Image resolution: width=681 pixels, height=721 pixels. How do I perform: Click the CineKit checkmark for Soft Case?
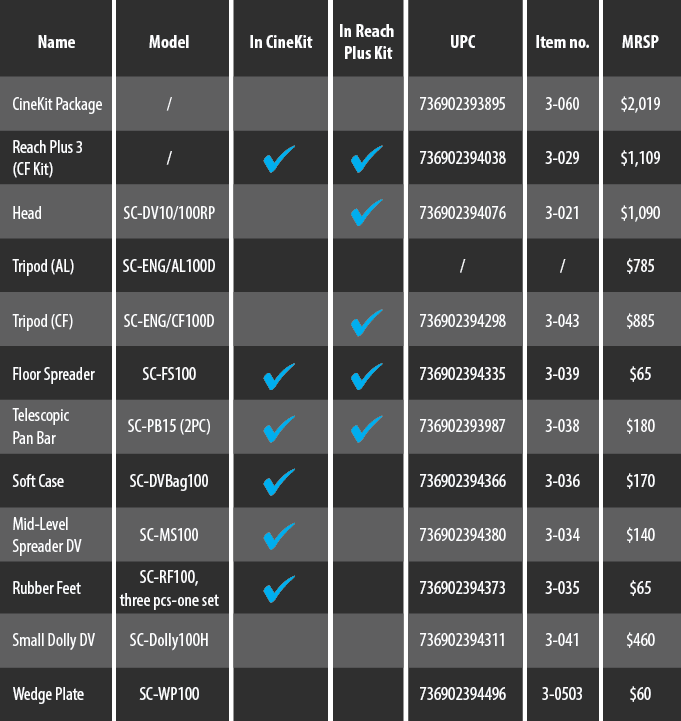click(x=279, y=482)
